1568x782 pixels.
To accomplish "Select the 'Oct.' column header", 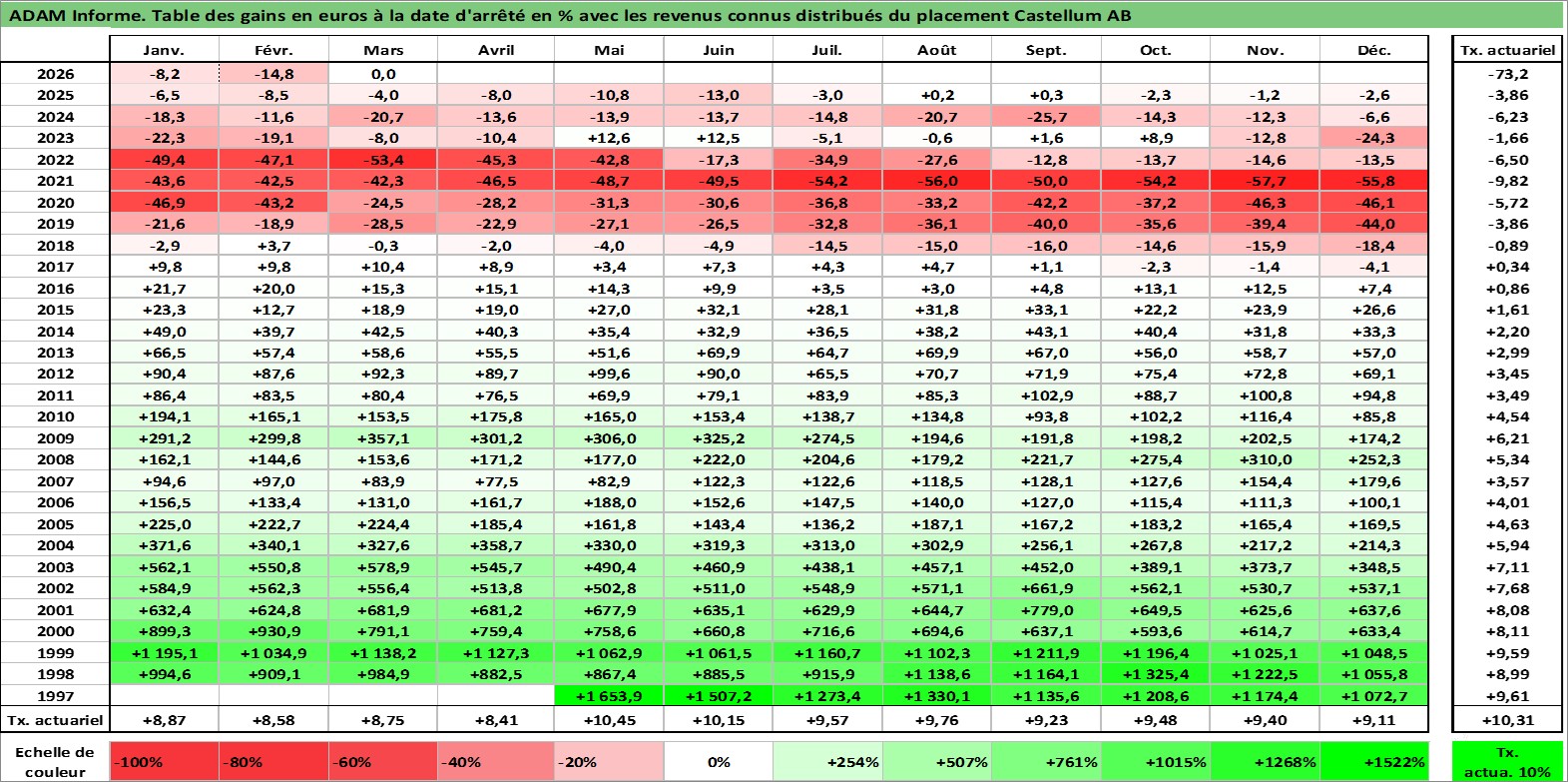I will (1156, 50).
